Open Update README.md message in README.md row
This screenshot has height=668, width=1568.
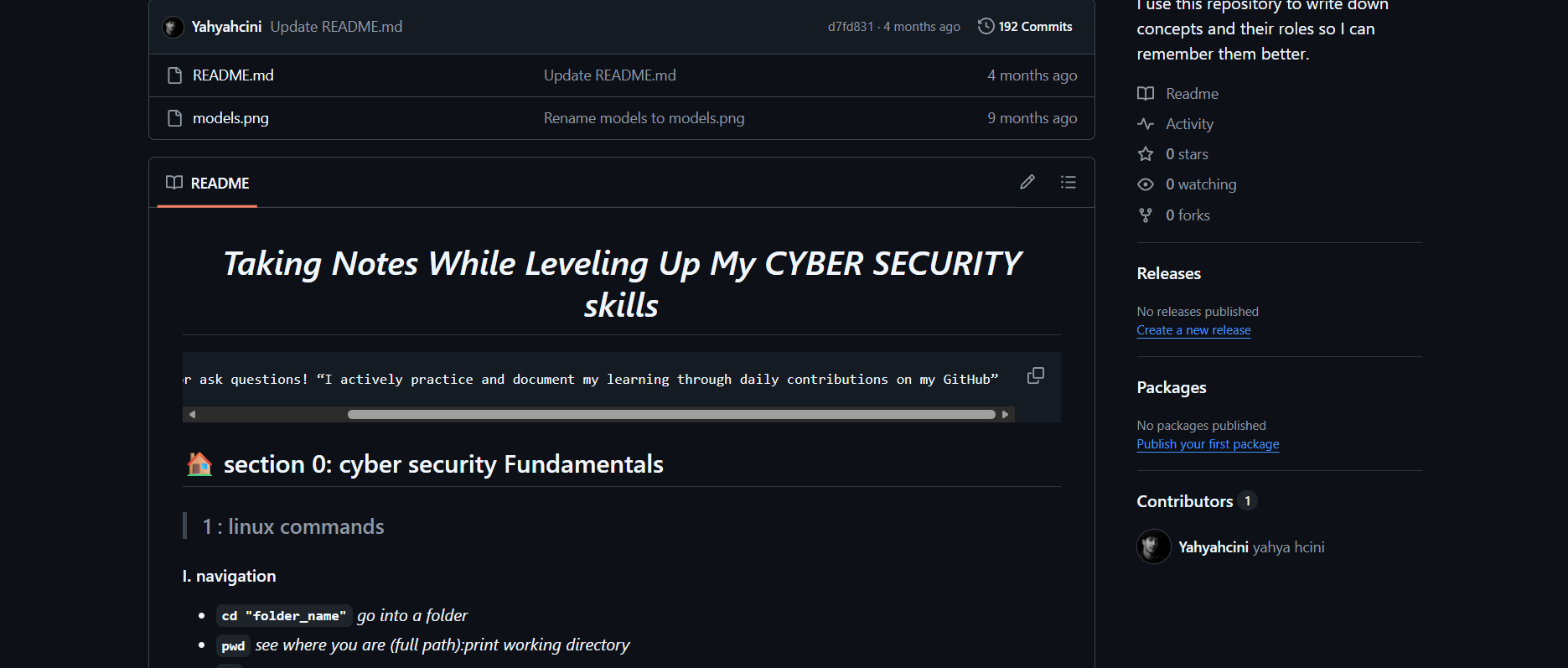pos(609,75)
